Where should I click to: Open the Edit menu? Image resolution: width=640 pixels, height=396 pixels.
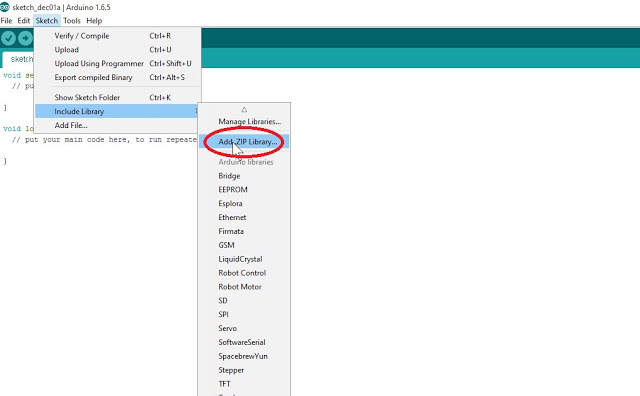(x=24, y=20)
